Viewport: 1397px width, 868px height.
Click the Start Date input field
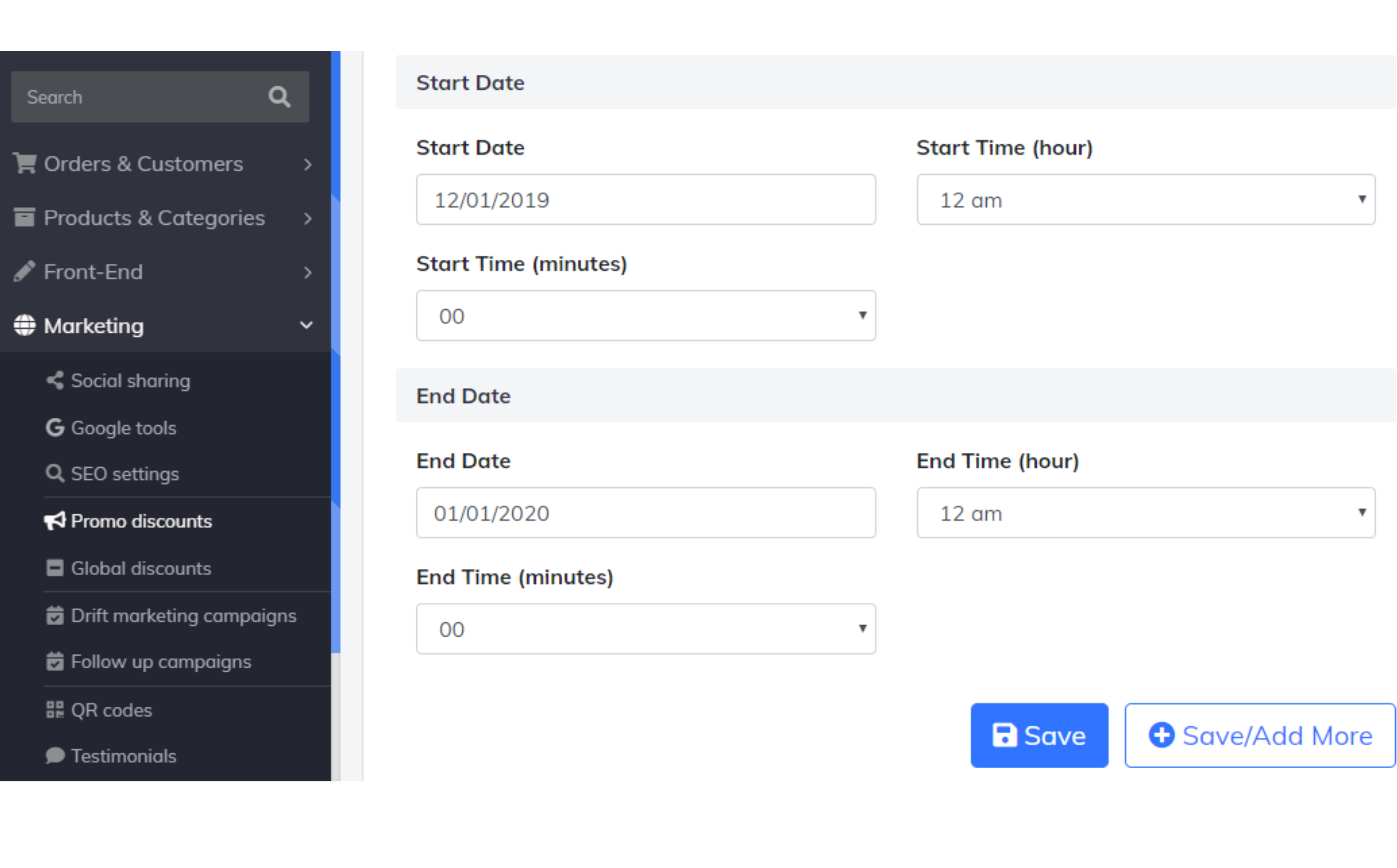tap(645, 200)
